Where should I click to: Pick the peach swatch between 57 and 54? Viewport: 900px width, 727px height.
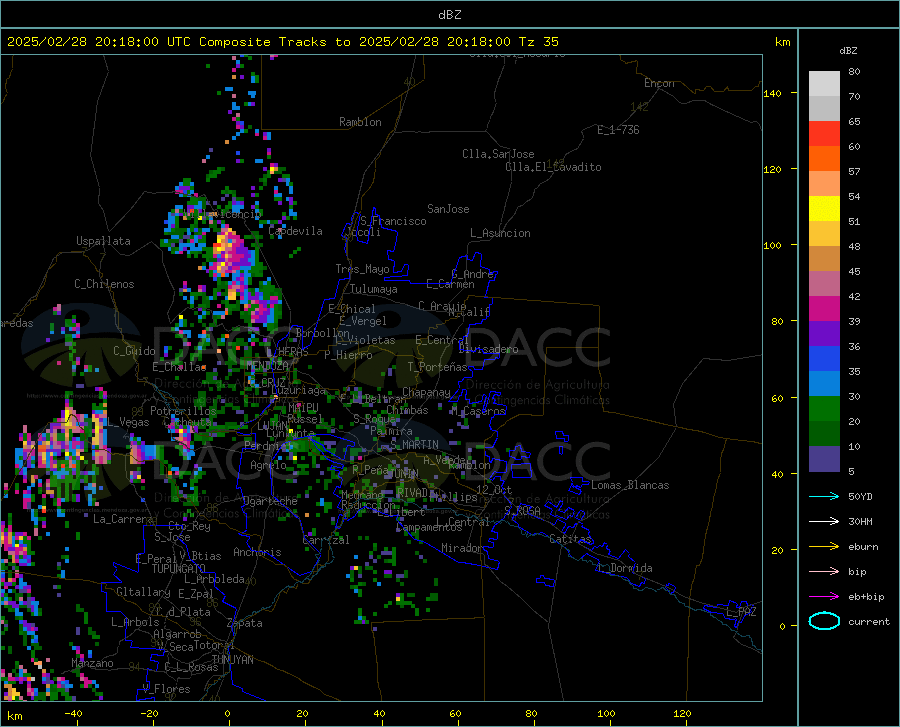824,184
